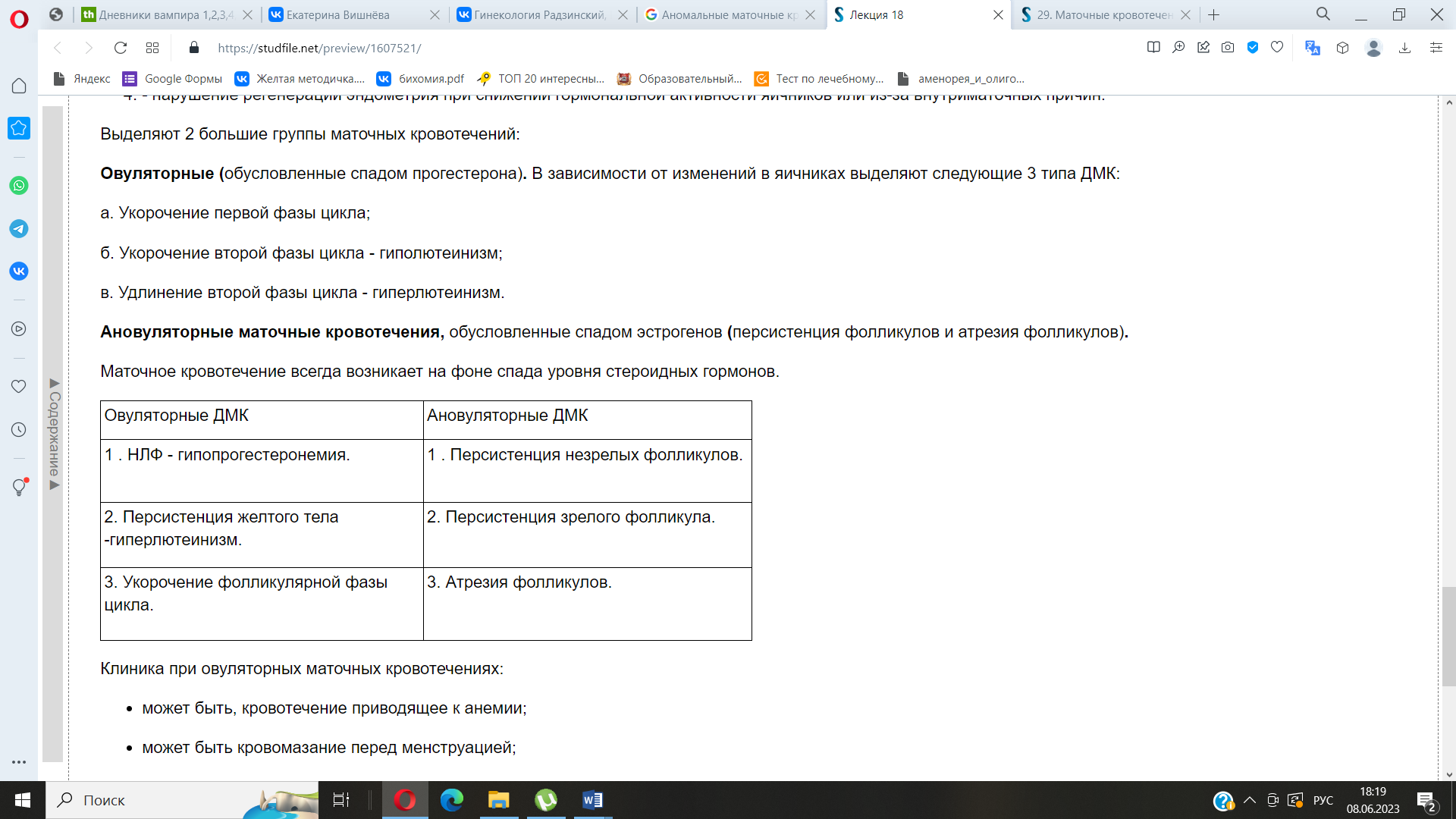Viewport: 1456px width, 819px height.
Task: Open the биохимия.pdf bookmark
Action: click(x=421, y=79)
